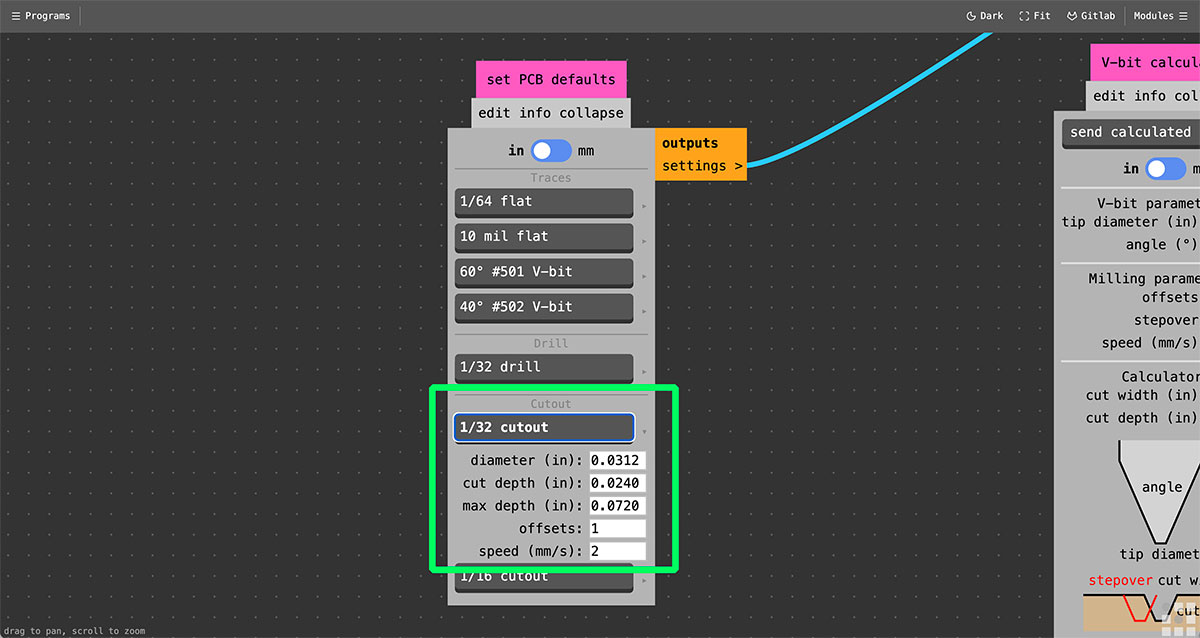Open the Programs hamburger menu
Image resolution: width=1200 pixels, height=638 pixels.
point(40,16)
